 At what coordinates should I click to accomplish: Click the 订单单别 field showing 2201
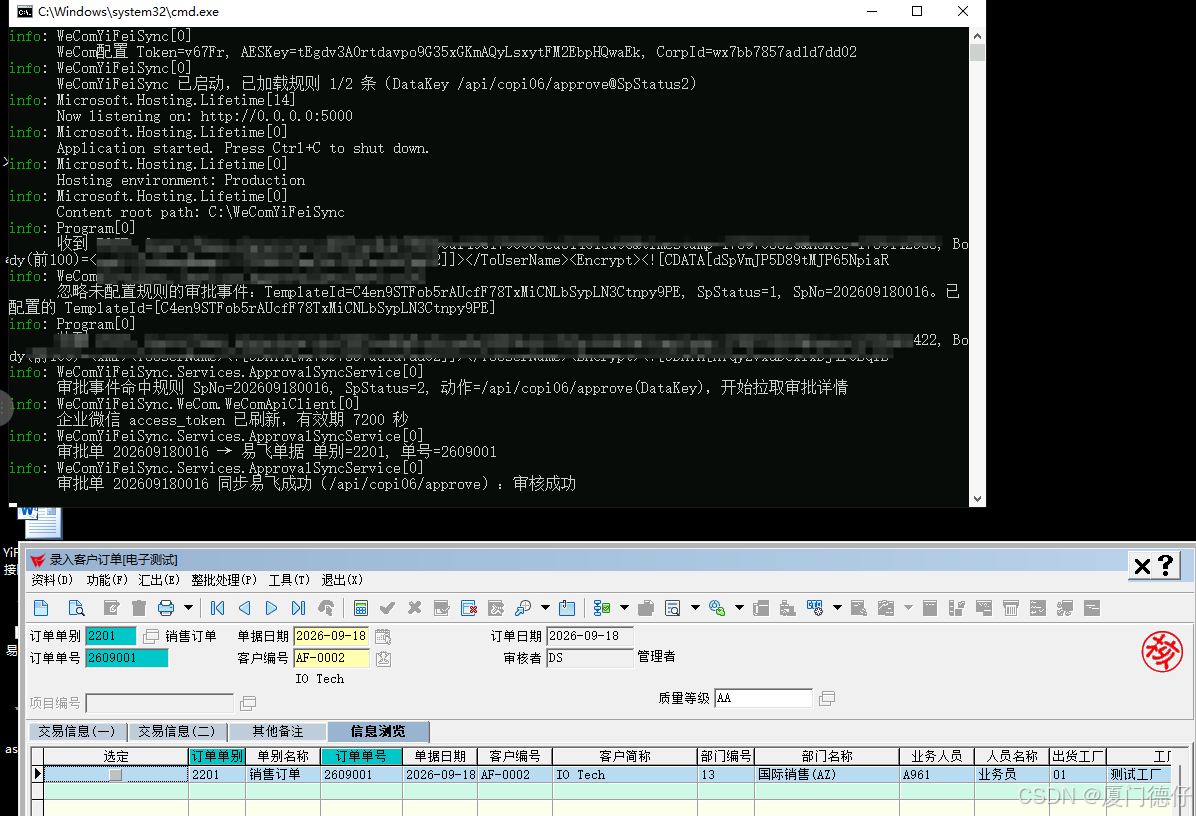click(x=111, y=636)
